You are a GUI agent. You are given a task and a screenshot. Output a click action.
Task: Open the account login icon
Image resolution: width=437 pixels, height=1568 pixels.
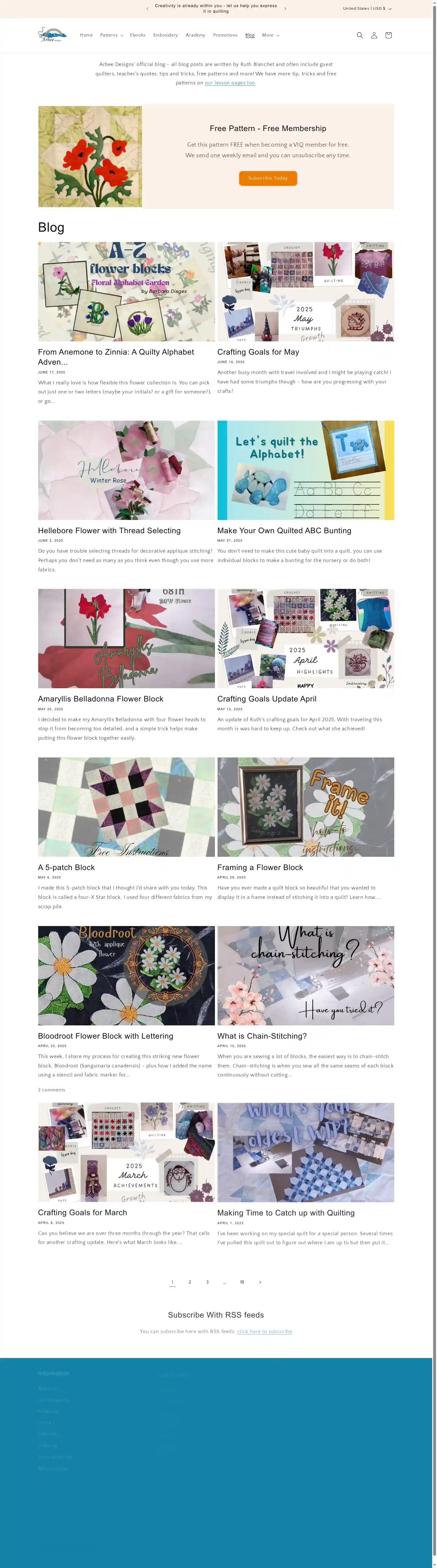pyautogui.click(x=374, y=35)
